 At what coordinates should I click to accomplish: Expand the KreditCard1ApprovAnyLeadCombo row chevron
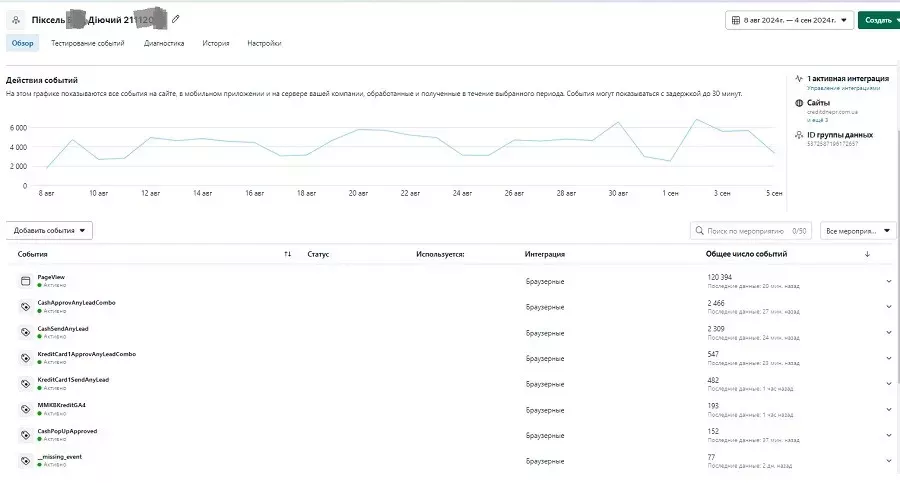click(x=889, y=358)
